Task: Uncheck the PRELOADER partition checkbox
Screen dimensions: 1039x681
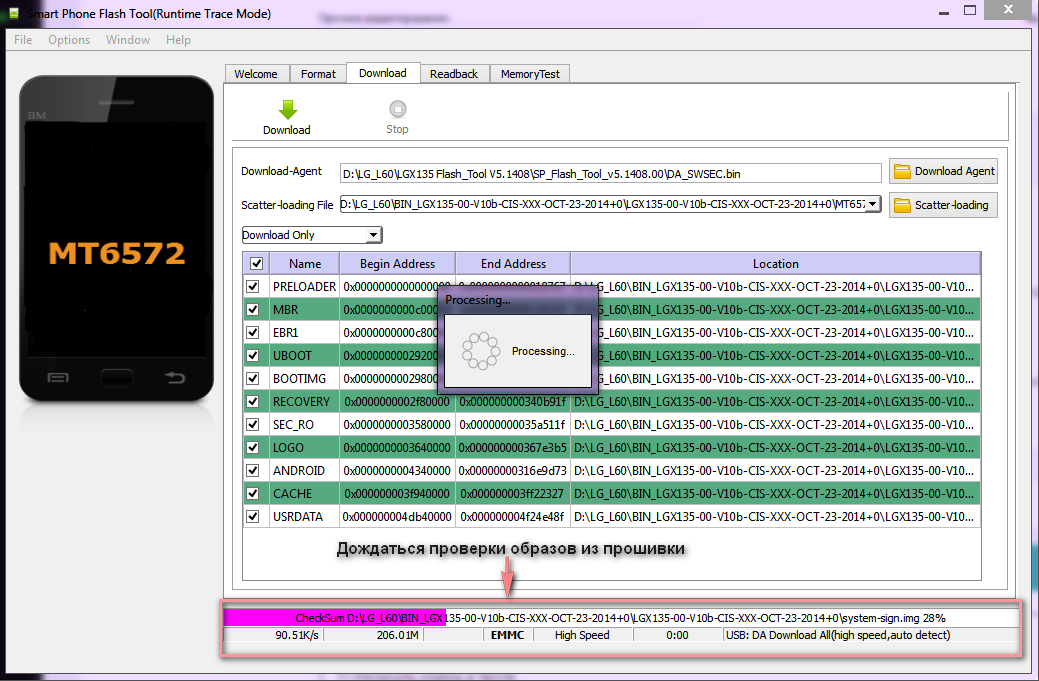Action: [x=256, y=287]
